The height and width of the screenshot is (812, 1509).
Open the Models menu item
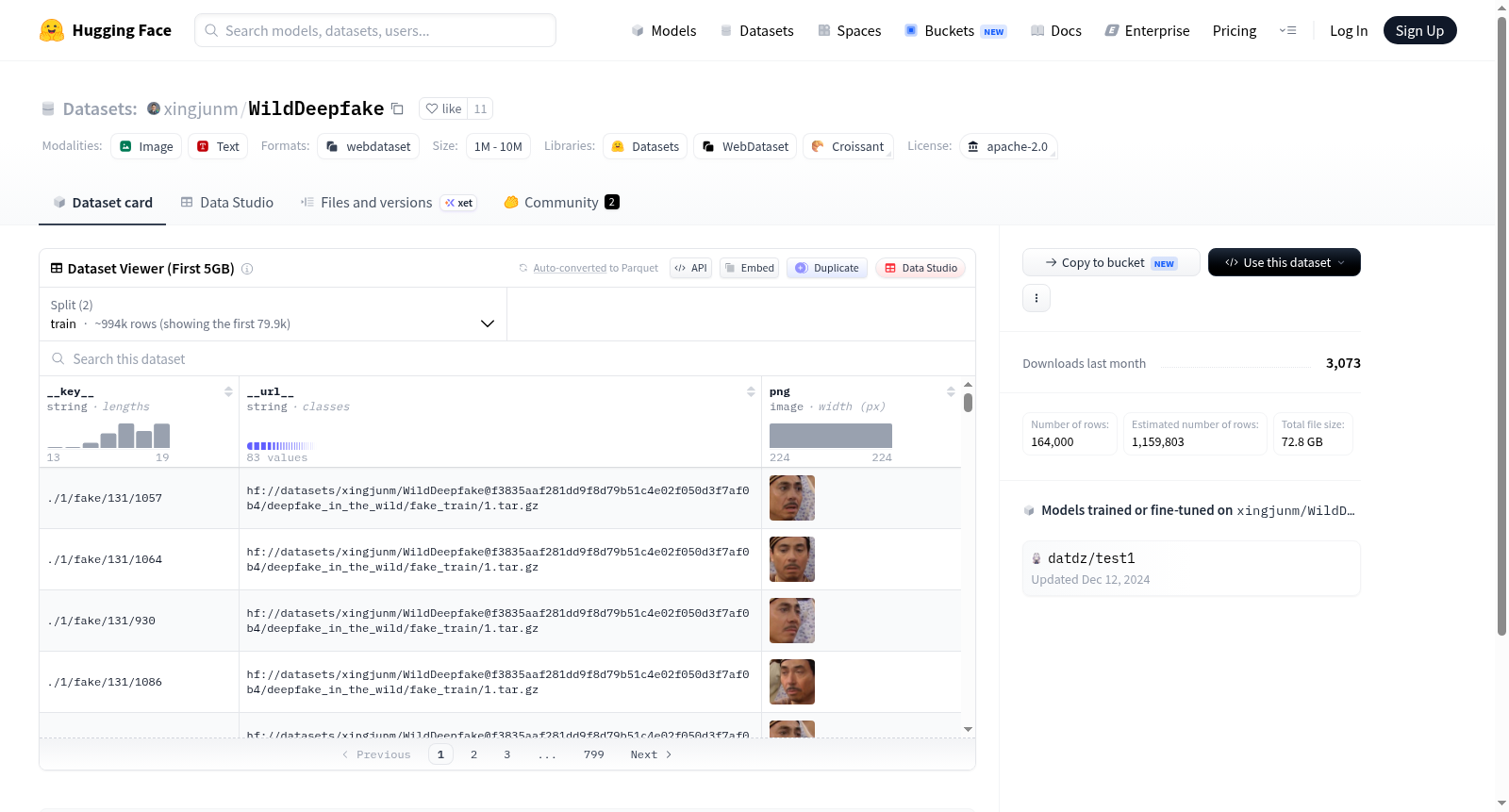(x=664, y=30)
